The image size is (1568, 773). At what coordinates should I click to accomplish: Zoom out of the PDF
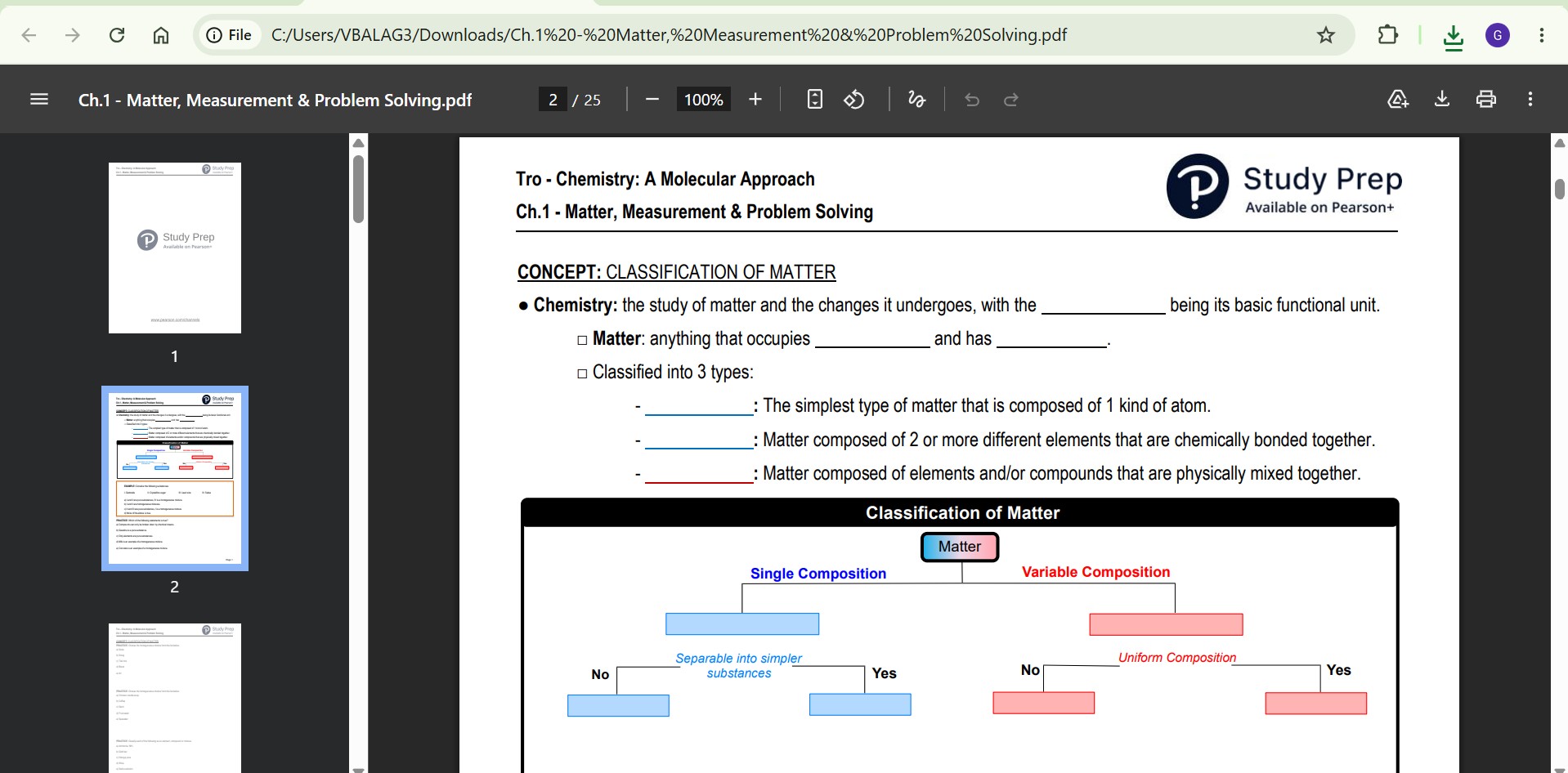click(x=652, y=100)
